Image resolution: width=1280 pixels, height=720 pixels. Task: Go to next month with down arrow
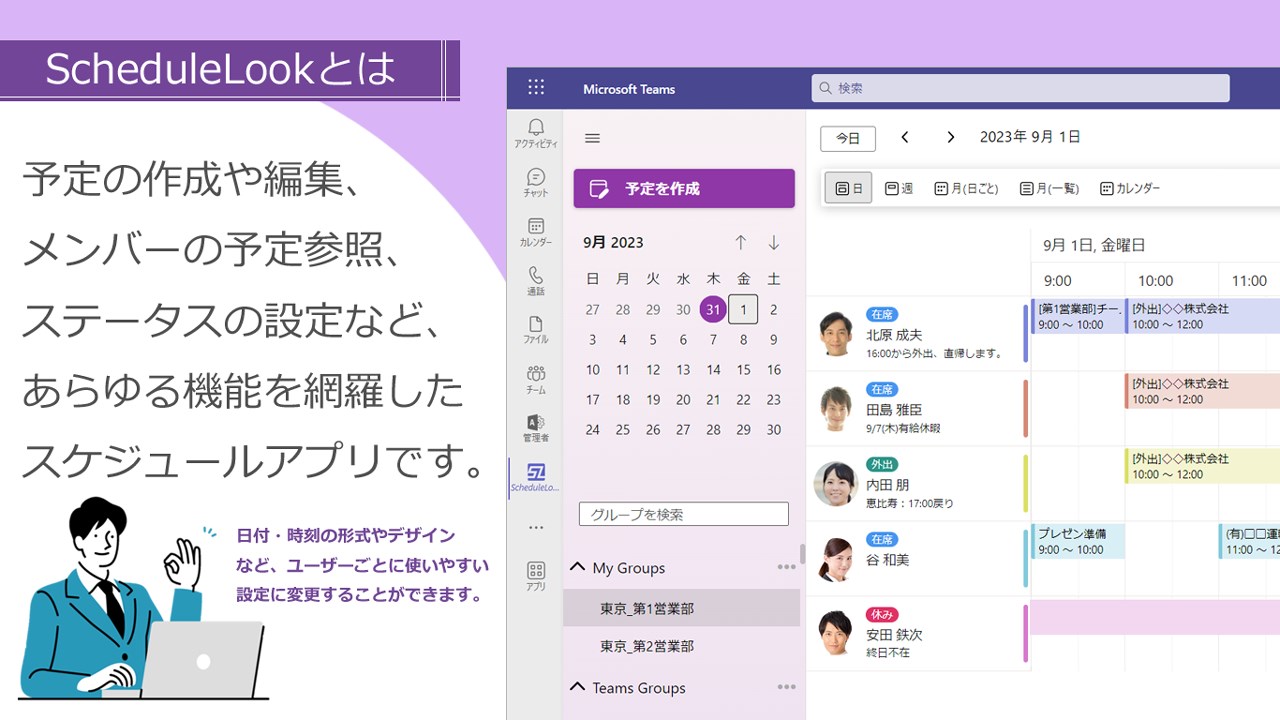coord(774,242)
